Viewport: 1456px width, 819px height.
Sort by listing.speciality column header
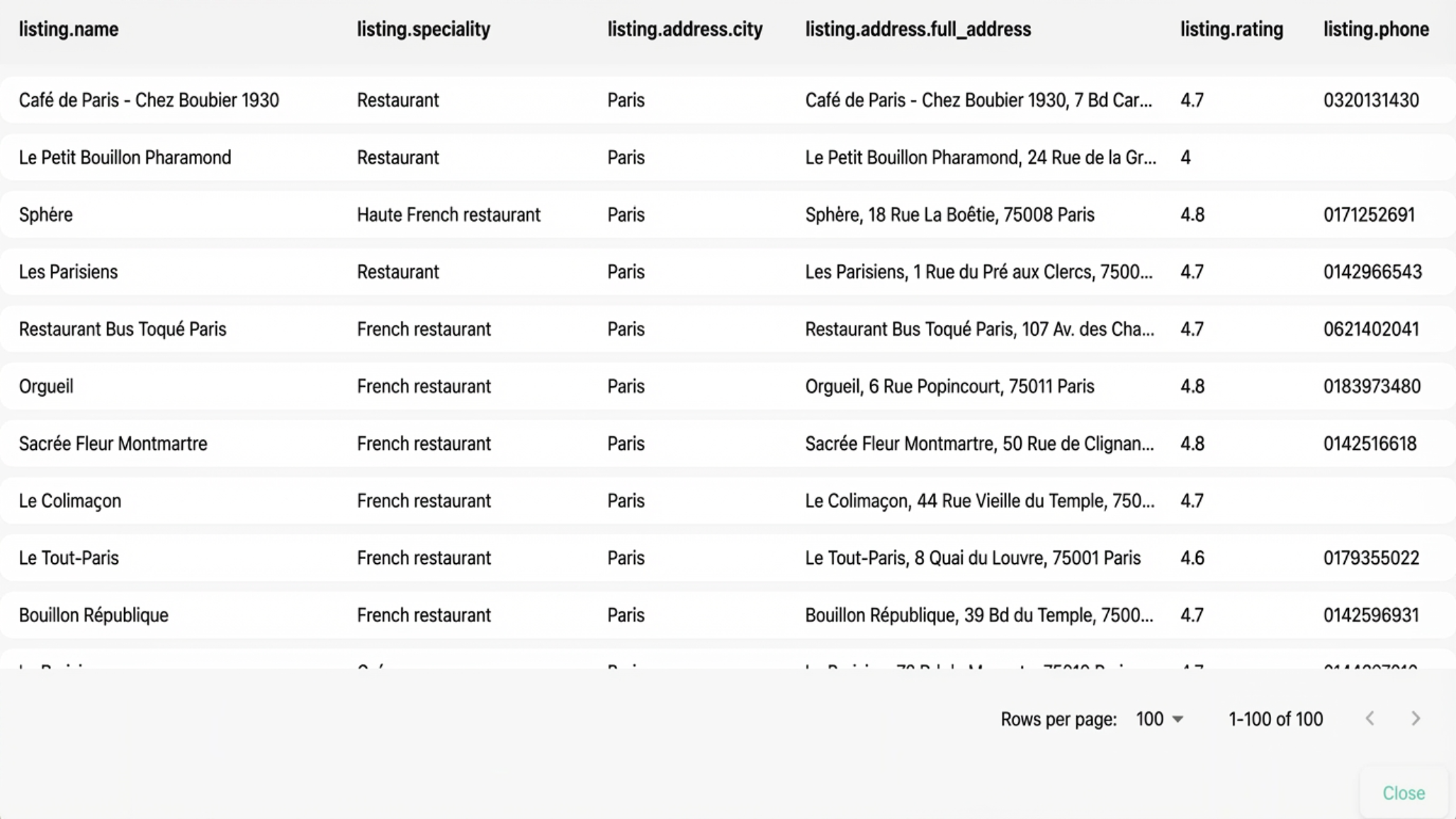coord(423,29)
